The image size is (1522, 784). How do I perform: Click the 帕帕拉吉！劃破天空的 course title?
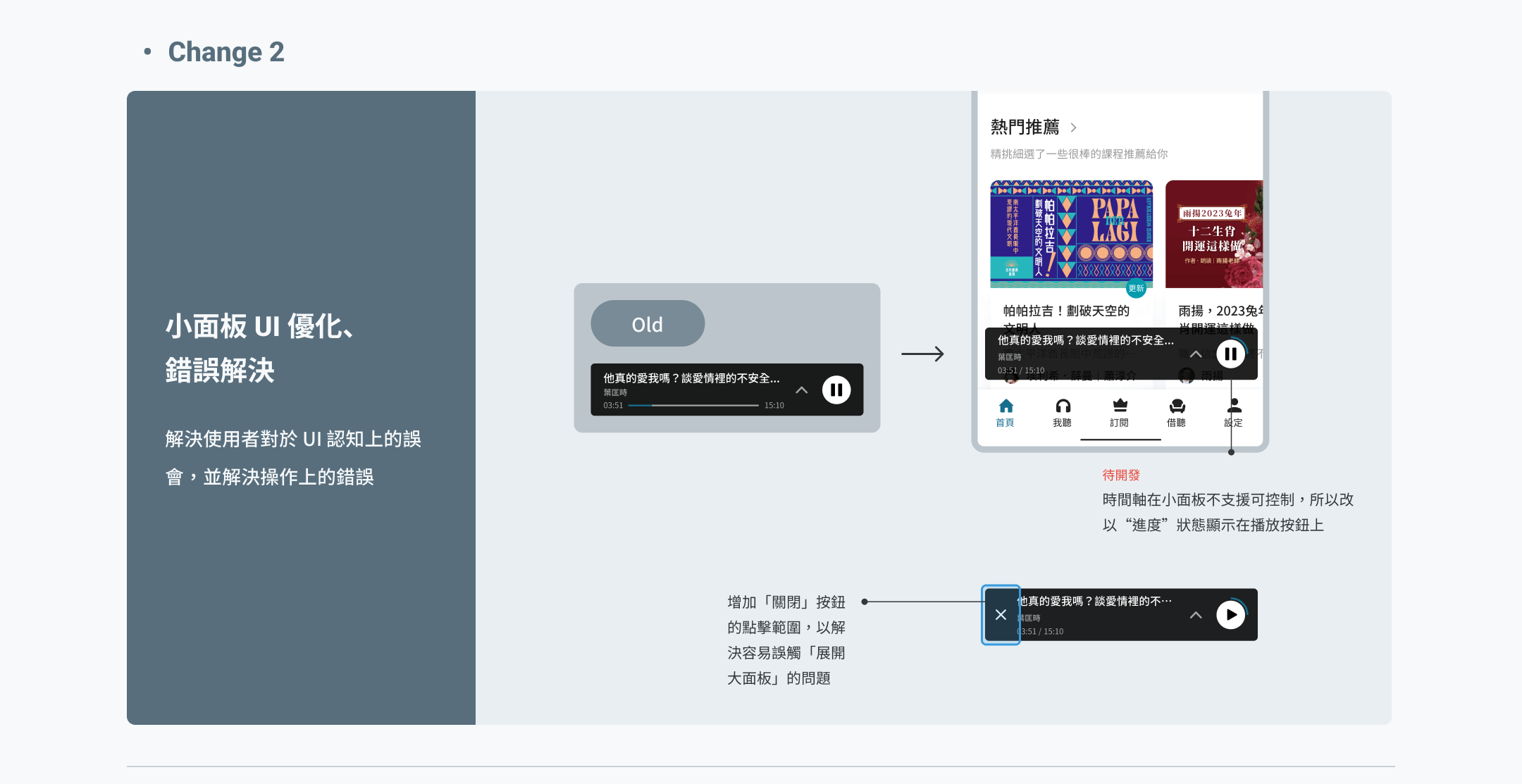pos(1065,311)
